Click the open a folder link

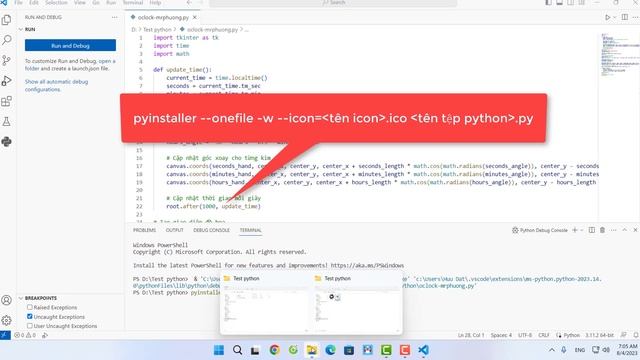pos(70,64)
